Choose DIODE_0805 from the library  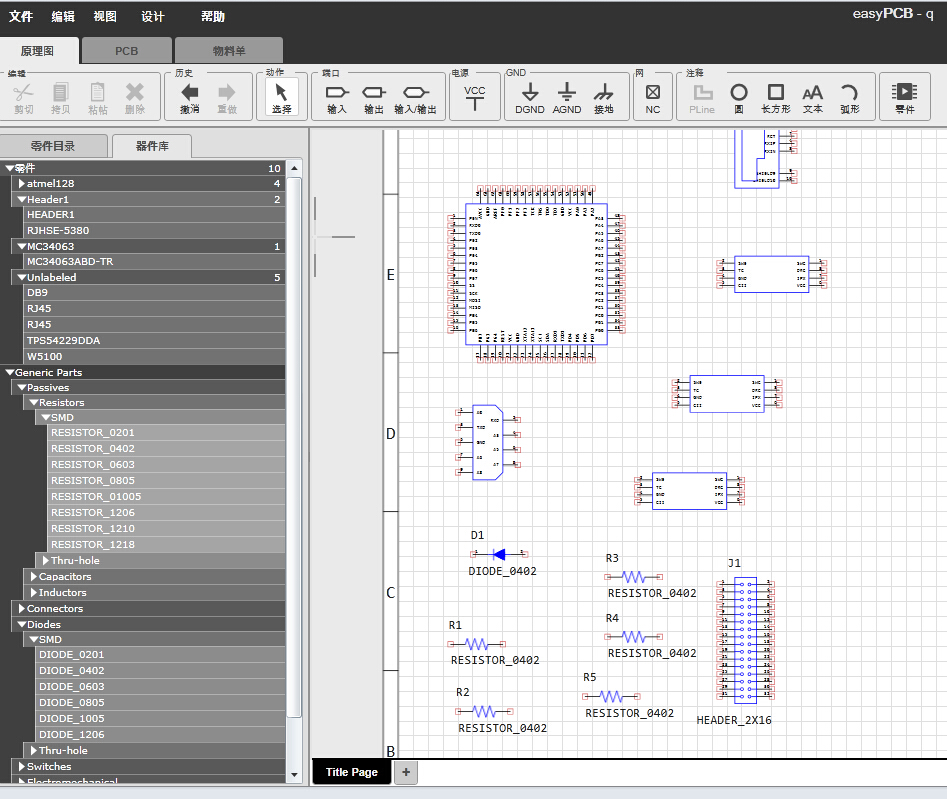(161, 703)
